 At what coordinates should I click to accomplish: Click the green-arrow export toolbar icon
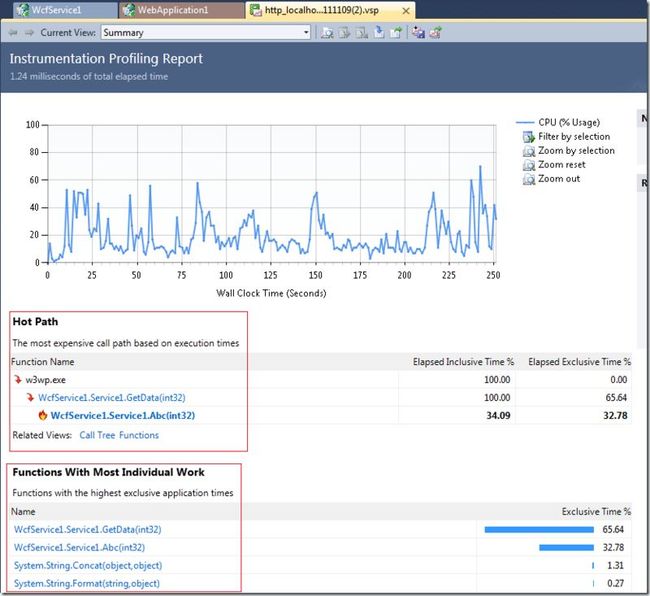tap(396, 32)
